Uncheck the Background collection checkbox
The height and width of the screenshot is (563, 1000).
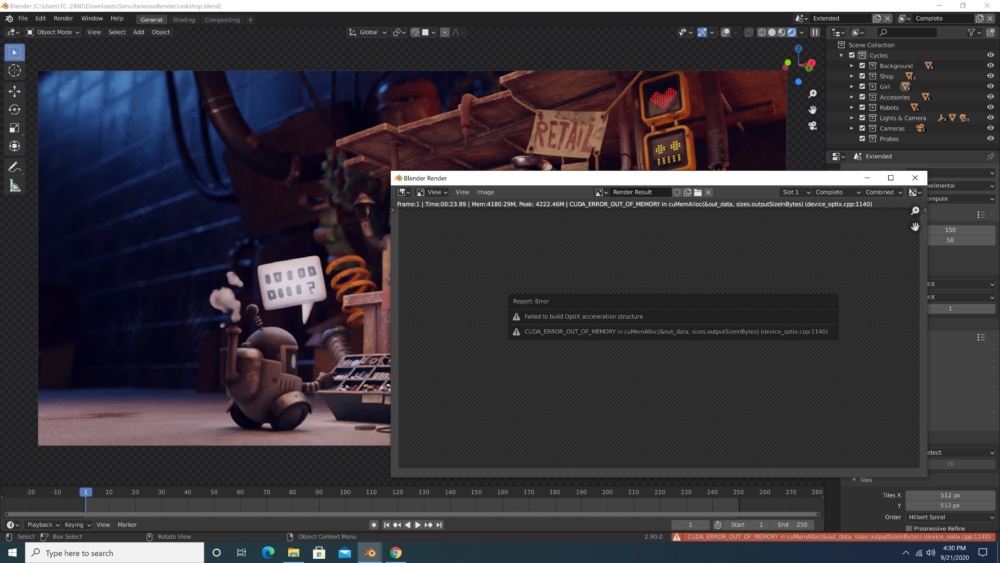pos(862,66)
